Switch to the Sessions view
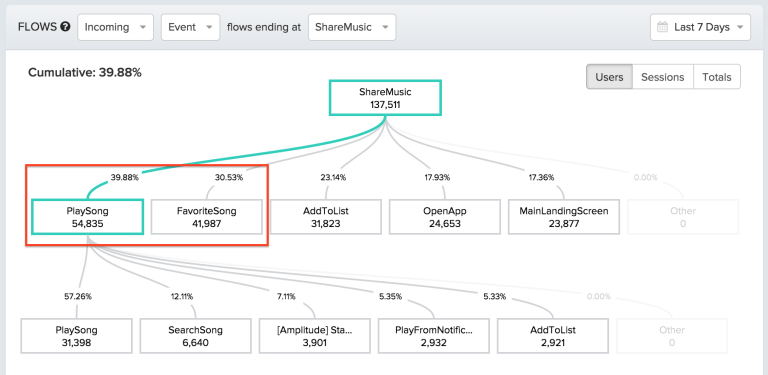This screenshot has height=375, width=768. pos(663,77)
